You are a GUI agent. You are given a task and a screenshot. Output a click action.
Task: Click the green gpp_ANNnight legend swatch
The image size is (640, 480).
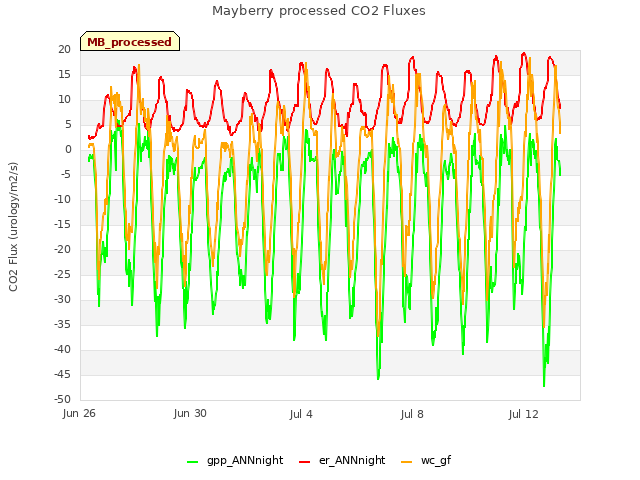click(192, 462)
